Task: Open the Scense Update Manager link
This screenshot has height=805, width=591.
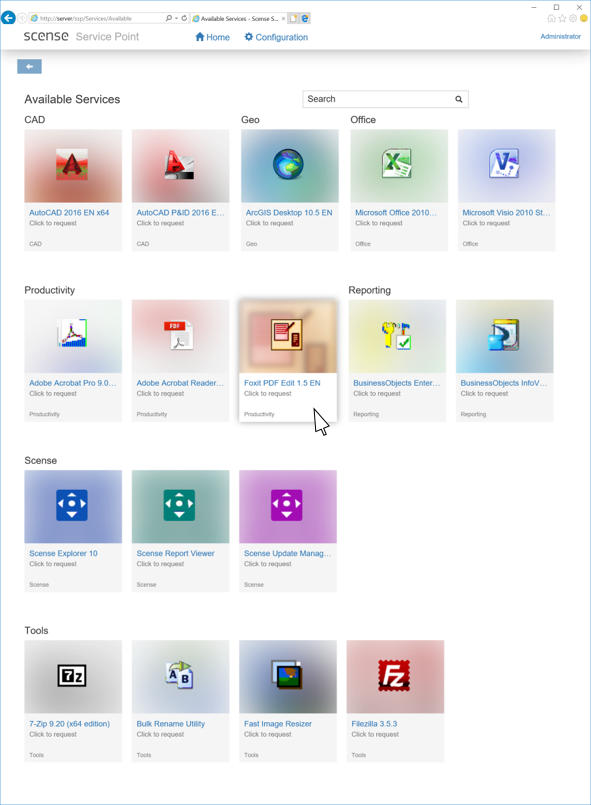Action: [288, 553]
